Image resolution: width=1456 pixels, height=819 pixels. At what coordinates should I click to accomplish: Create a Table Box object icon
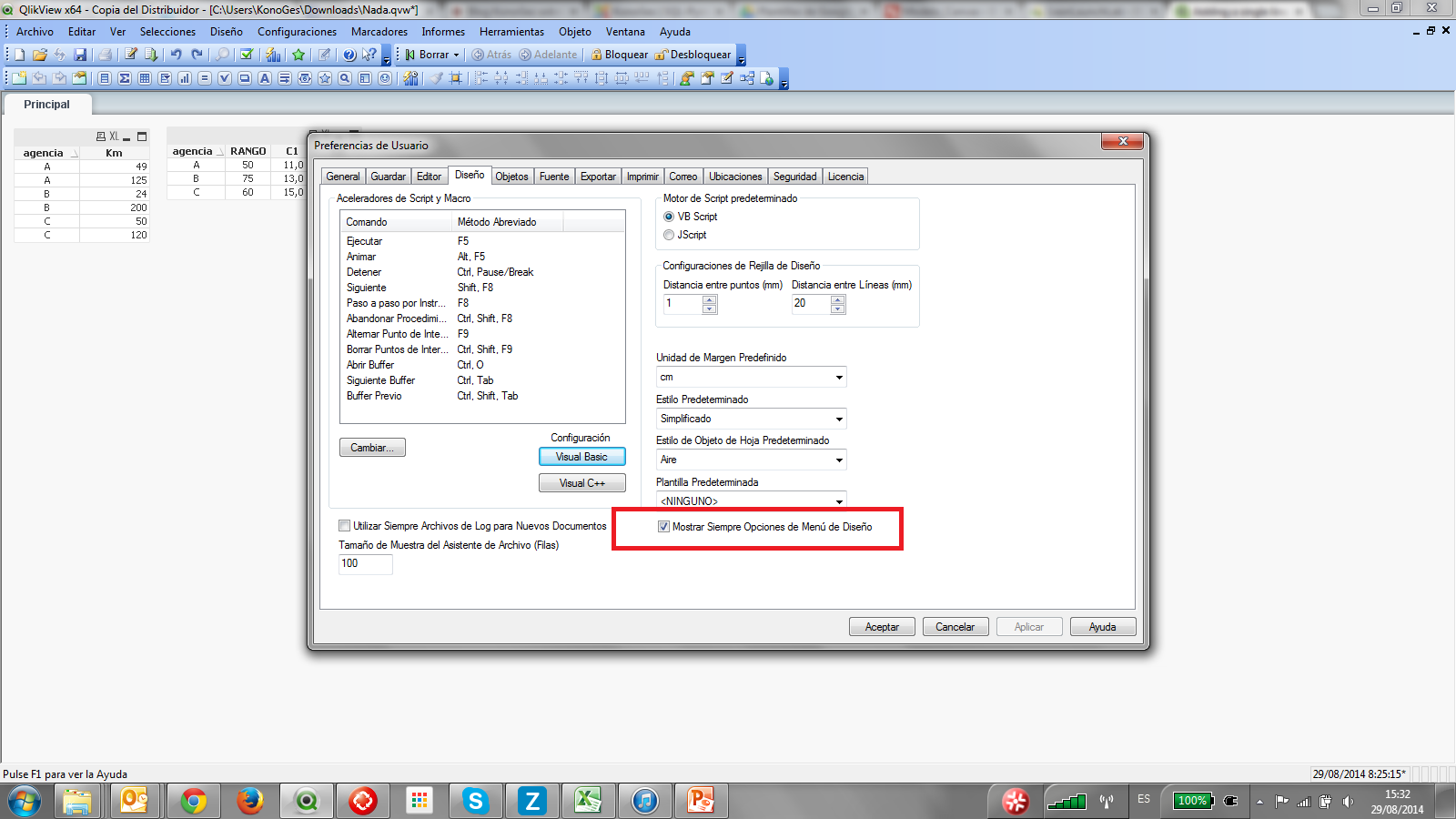point(145,78)
